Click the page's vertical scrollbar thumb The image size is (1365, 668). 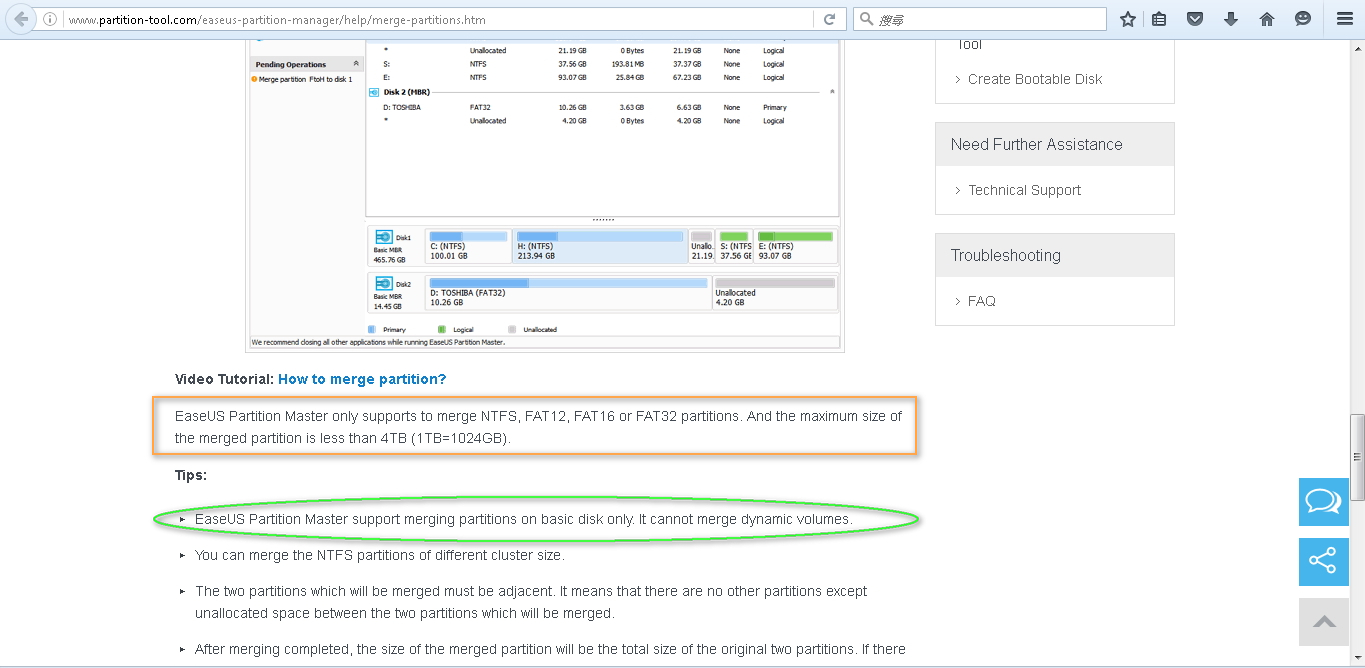(1357, 457)
